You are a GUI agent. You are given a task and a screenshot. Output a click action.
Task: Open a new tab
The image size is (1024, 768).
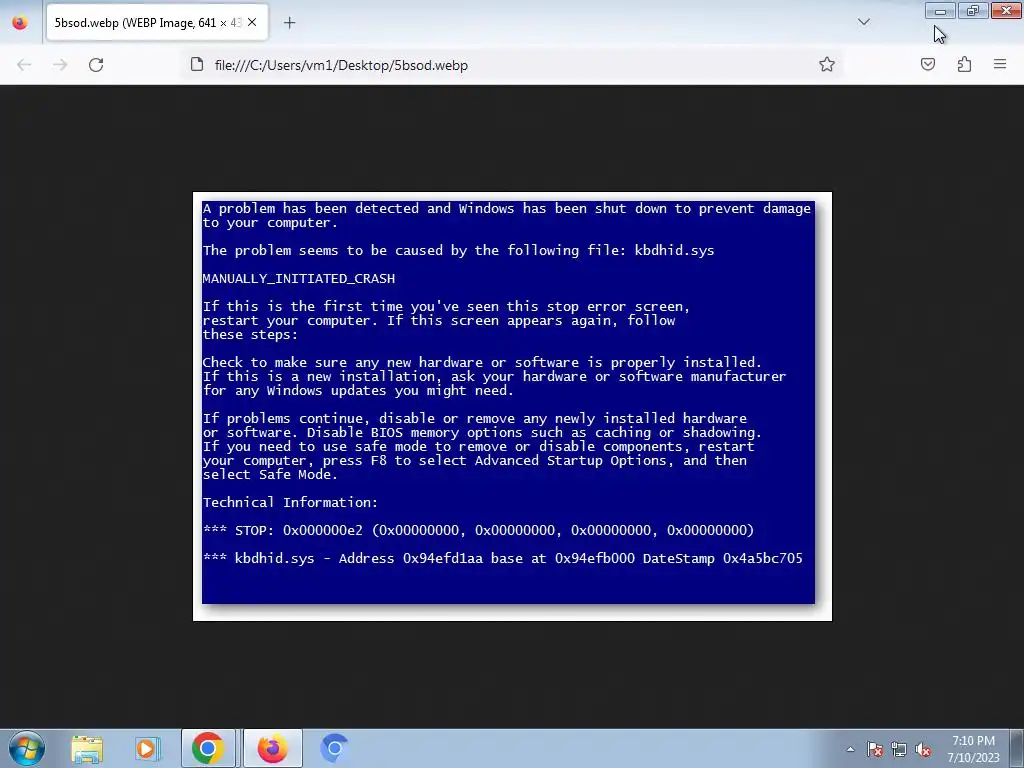pyautogui.click(x=289, y=23)
